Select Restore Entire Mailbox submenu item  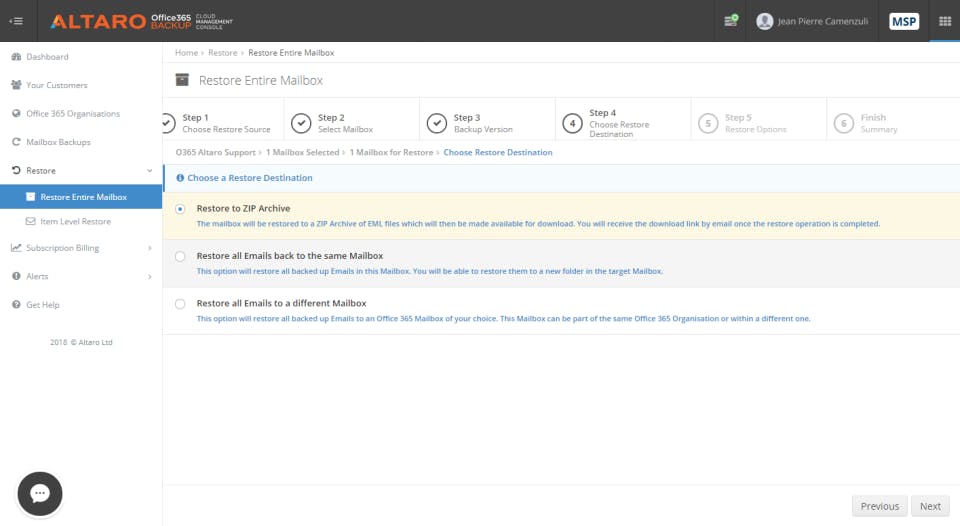coord(81,197)
